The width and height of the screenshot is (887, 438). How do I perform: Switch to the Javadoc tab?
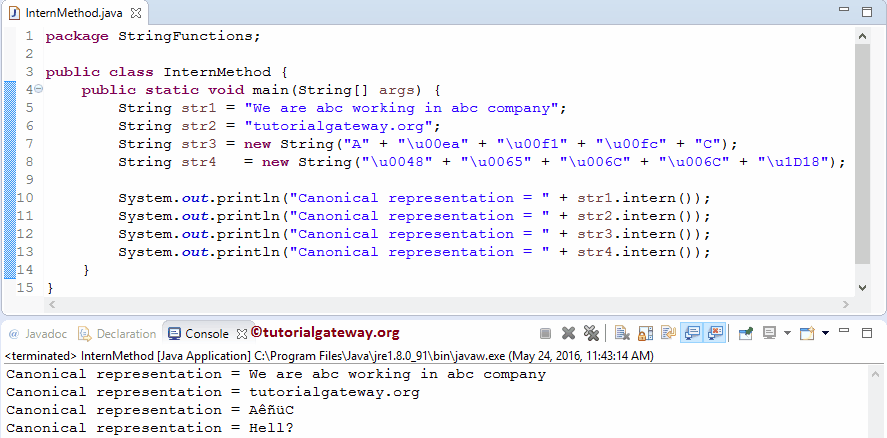37,334
